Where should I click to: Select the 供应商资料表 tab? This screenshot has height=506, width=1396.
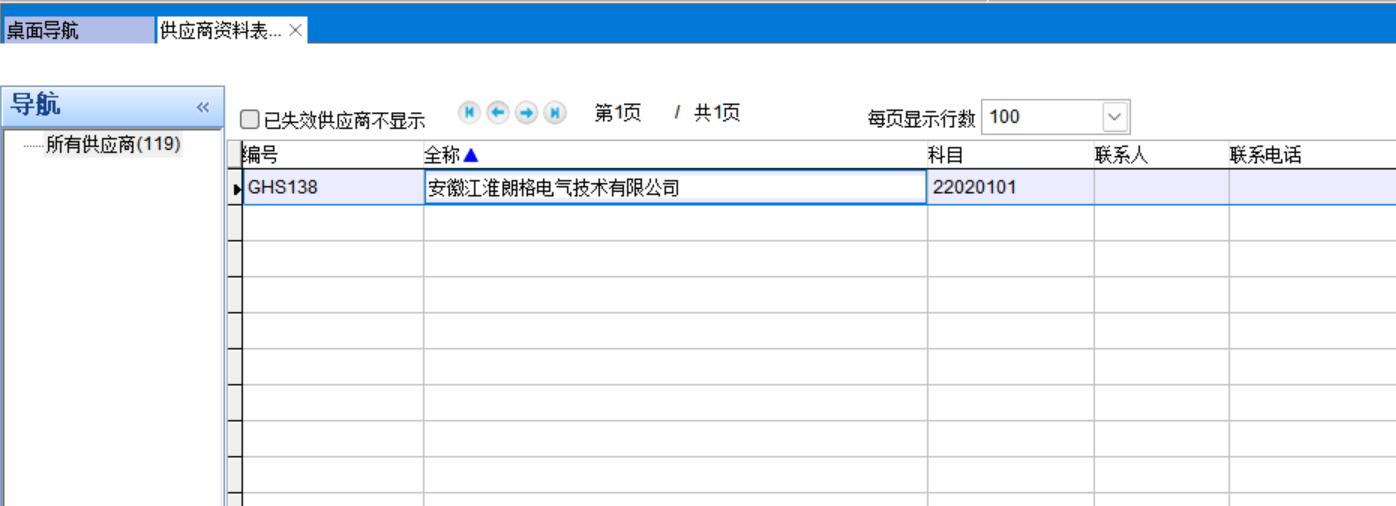point(220,31)
